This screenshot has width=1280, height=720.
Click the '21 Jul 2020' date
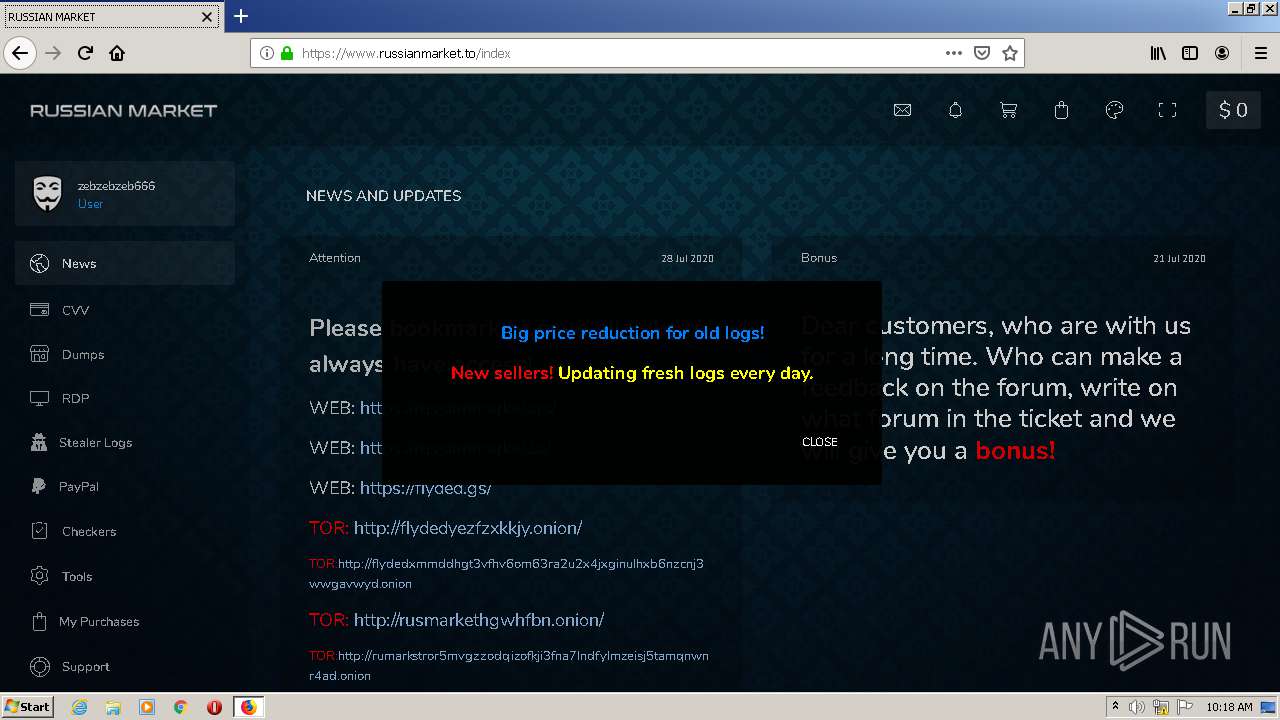(x=1179, y=258)
